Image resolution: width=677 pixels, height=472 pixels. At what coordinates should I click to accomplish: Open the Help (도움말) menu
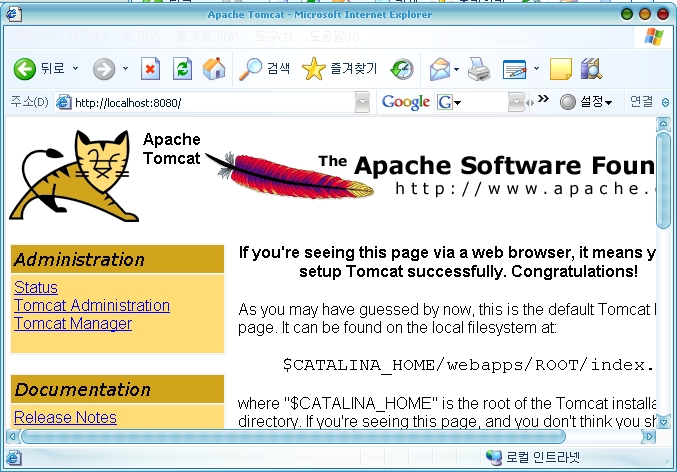(x=334, y=37)
